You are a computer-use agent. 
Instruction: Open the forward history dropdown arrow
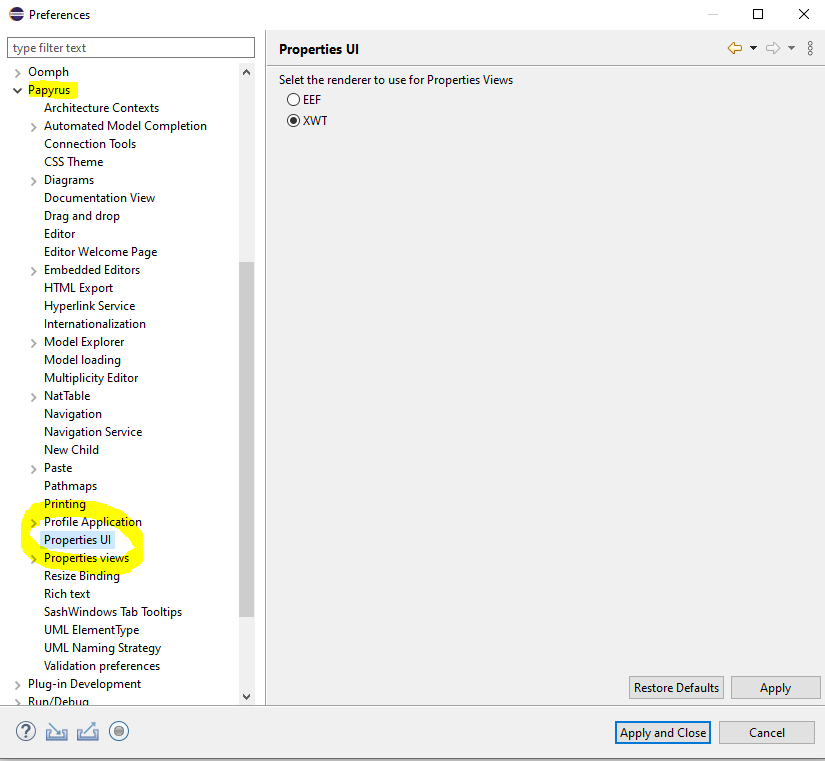(x=791, y=48)
